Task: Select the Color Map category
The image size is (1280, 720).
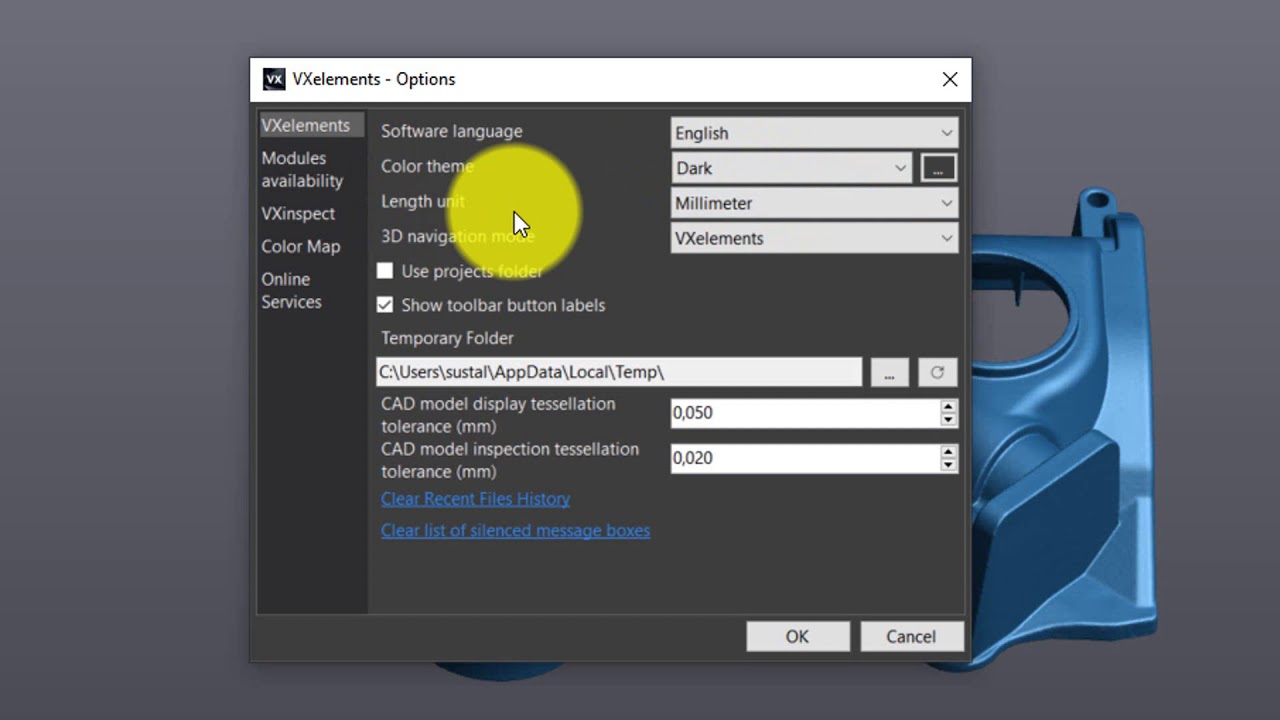Action: 300,246
